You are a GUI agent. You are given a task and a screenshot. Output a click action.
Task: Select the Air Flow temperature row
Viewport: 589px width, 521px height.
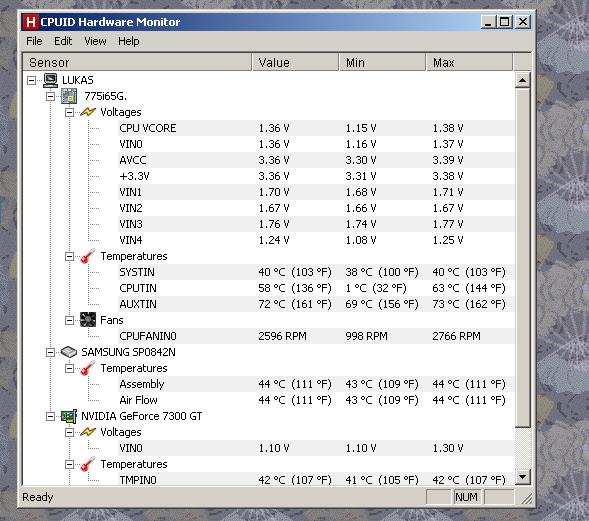tap(316, 400)
